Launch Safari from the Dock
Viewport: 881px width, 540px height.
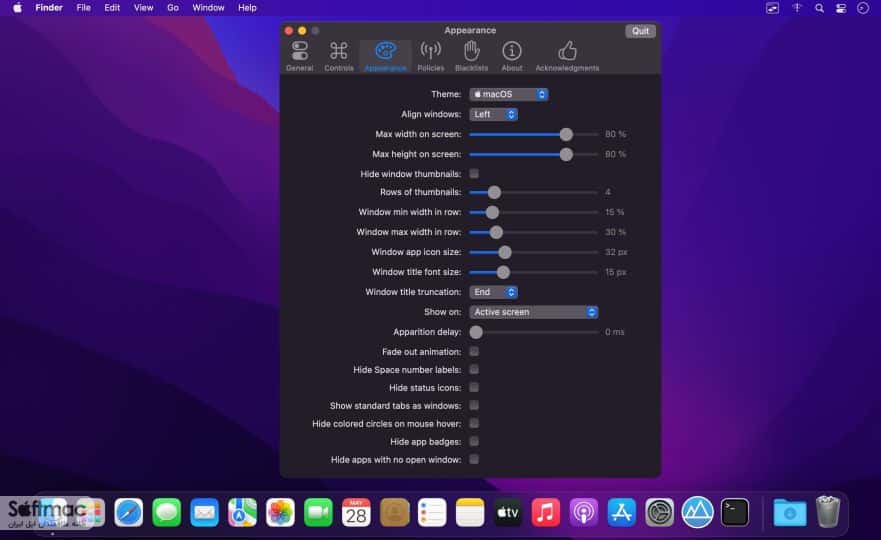[x=129, y=512]
